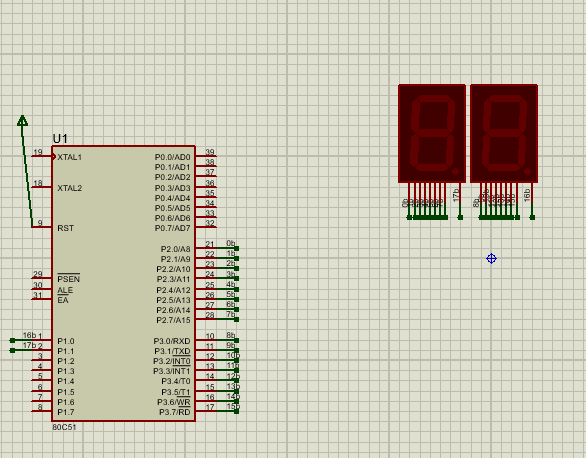This screenshot has height=458, width=586.
Task: Click the P3.4/T0 pin label
Action: (176, 381)
